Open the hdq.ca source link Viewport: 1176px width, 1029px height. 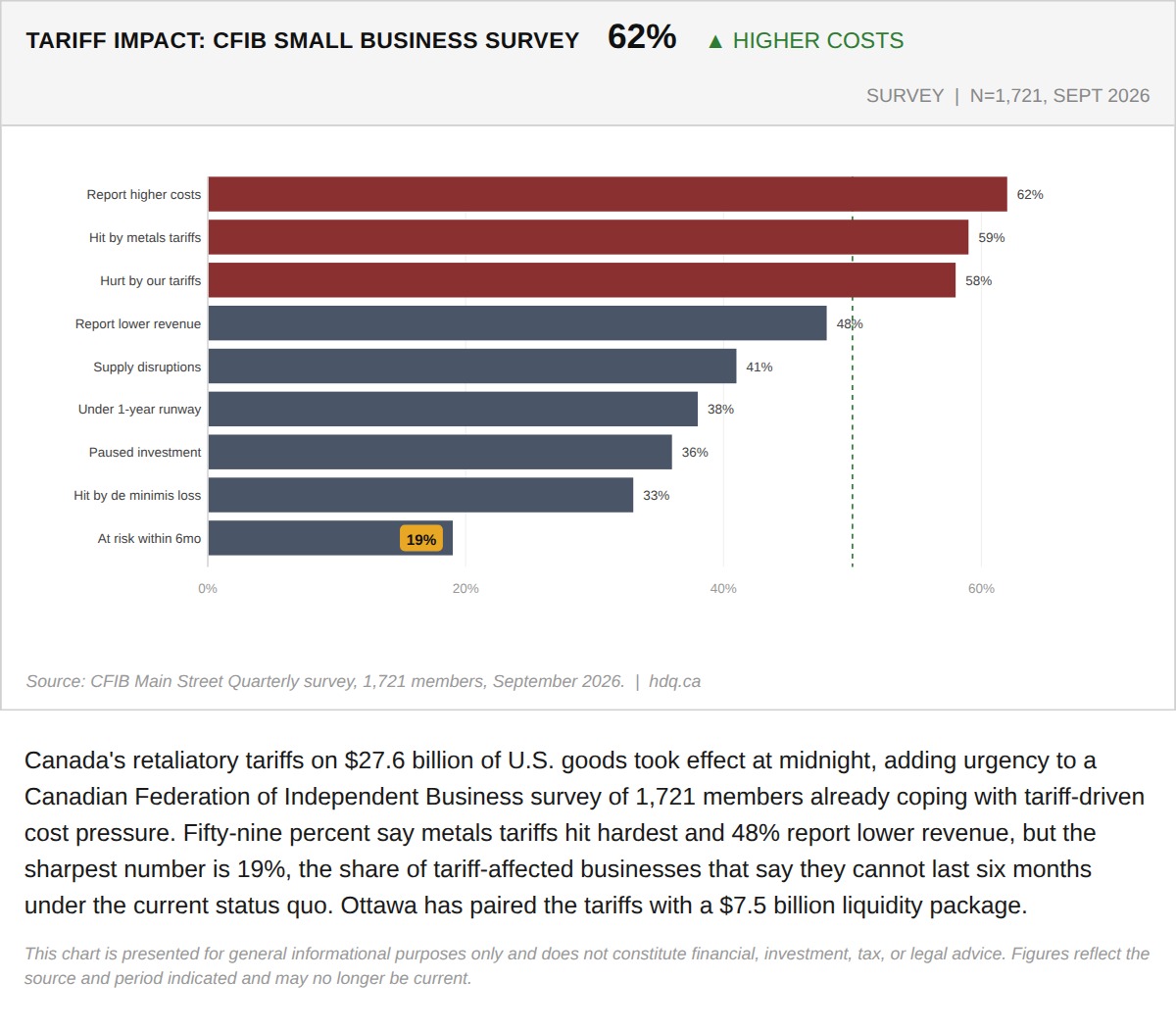pos(674,681)
